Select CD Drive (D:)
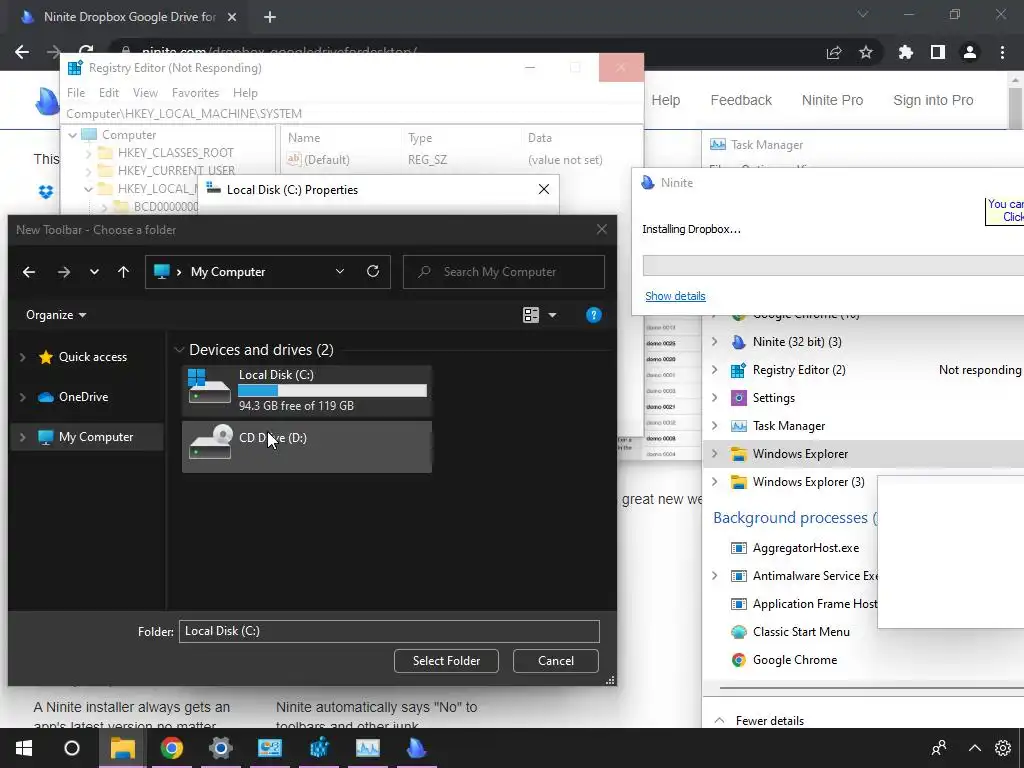Screen dimensions: 1024x768 point(307,447)
